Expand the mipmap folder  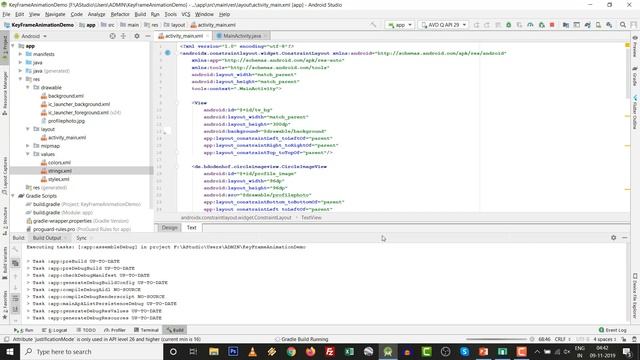28,146
